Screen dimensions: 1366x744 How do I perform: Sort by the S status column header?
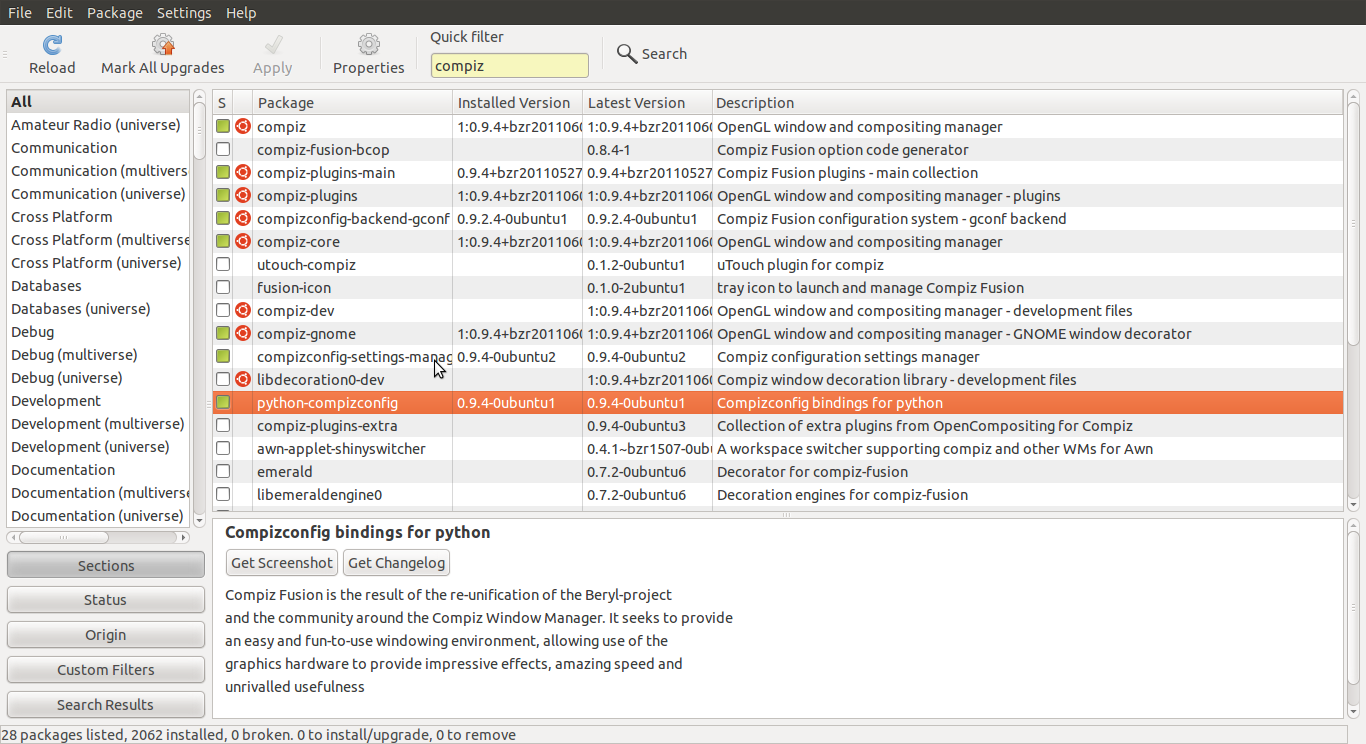tap(222, 103)
